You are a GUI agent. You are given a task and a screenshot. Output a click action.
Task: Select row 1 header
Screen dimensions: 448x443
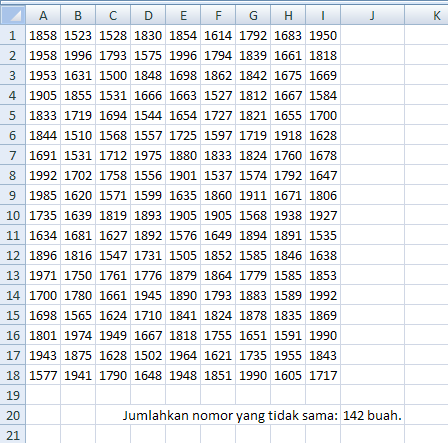tap(13, 35)
